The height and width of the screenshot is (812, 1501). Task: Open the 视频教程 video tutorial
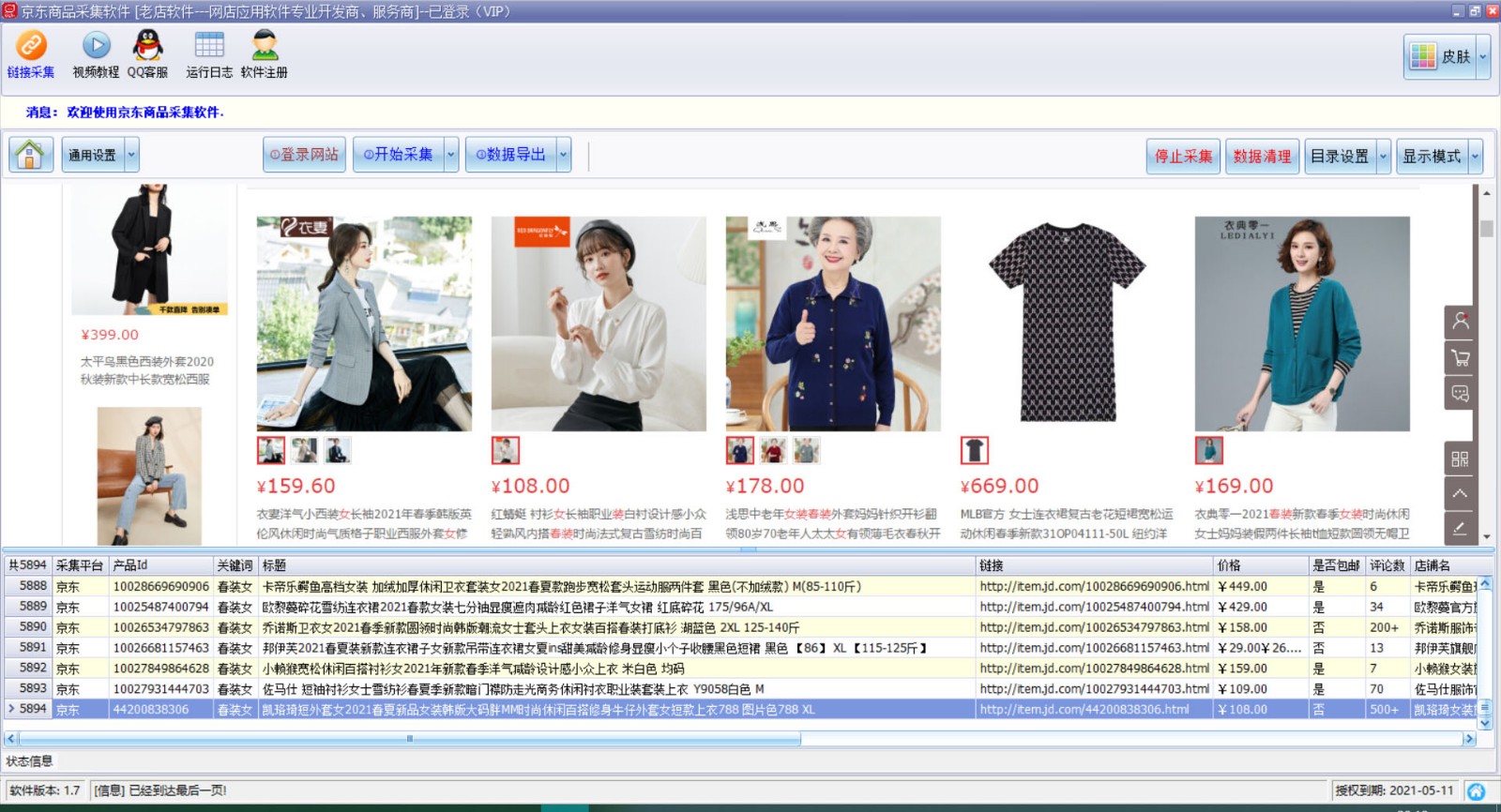pyautogui.click(x=96, y=53)
